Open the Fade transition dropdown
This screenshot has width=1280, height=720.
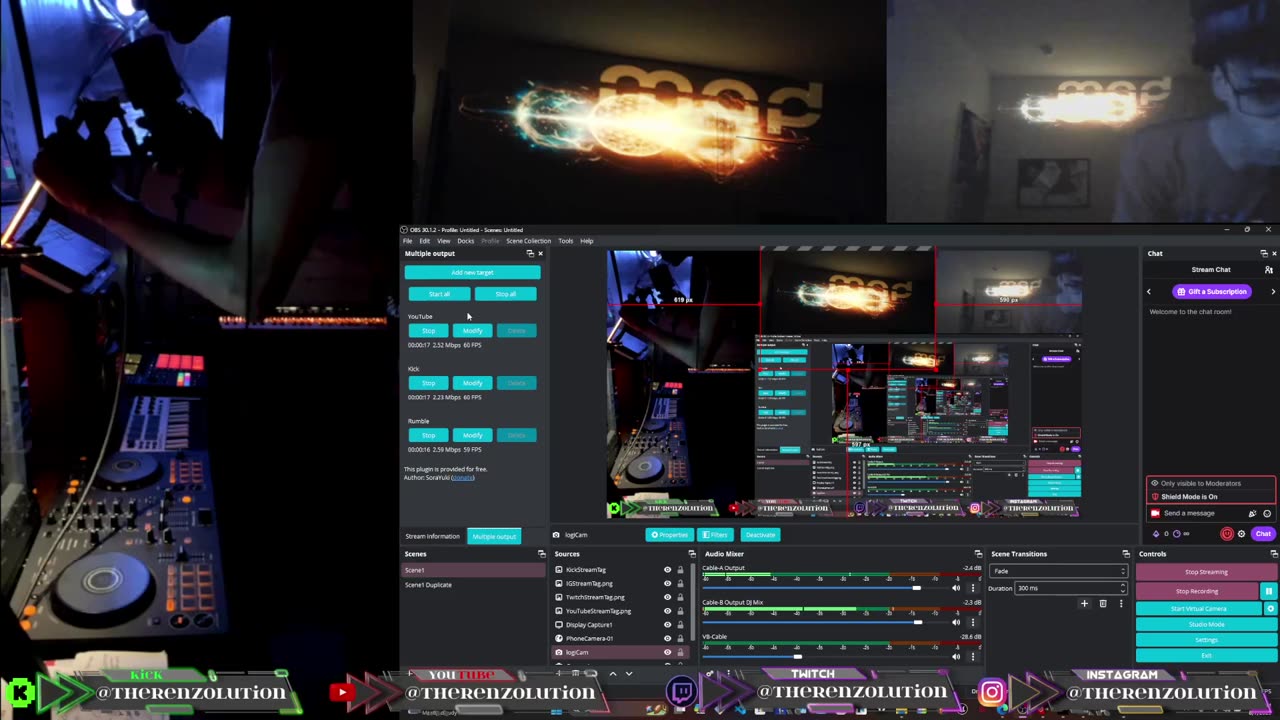(x=1058, y=571)
